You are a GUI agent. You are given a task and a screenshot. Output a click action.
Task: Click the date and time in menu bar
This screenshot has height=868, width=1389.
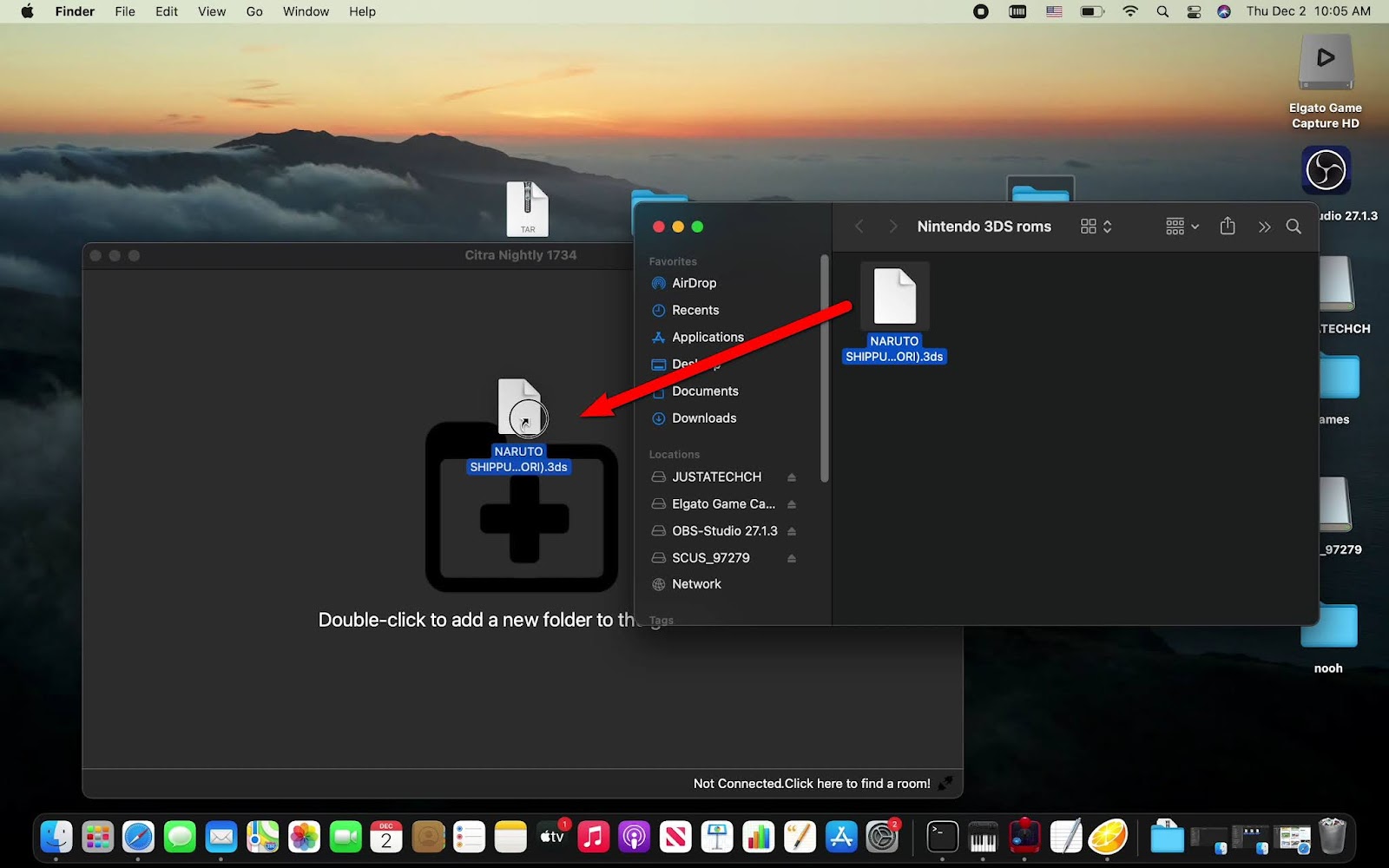pos(1308,11)
